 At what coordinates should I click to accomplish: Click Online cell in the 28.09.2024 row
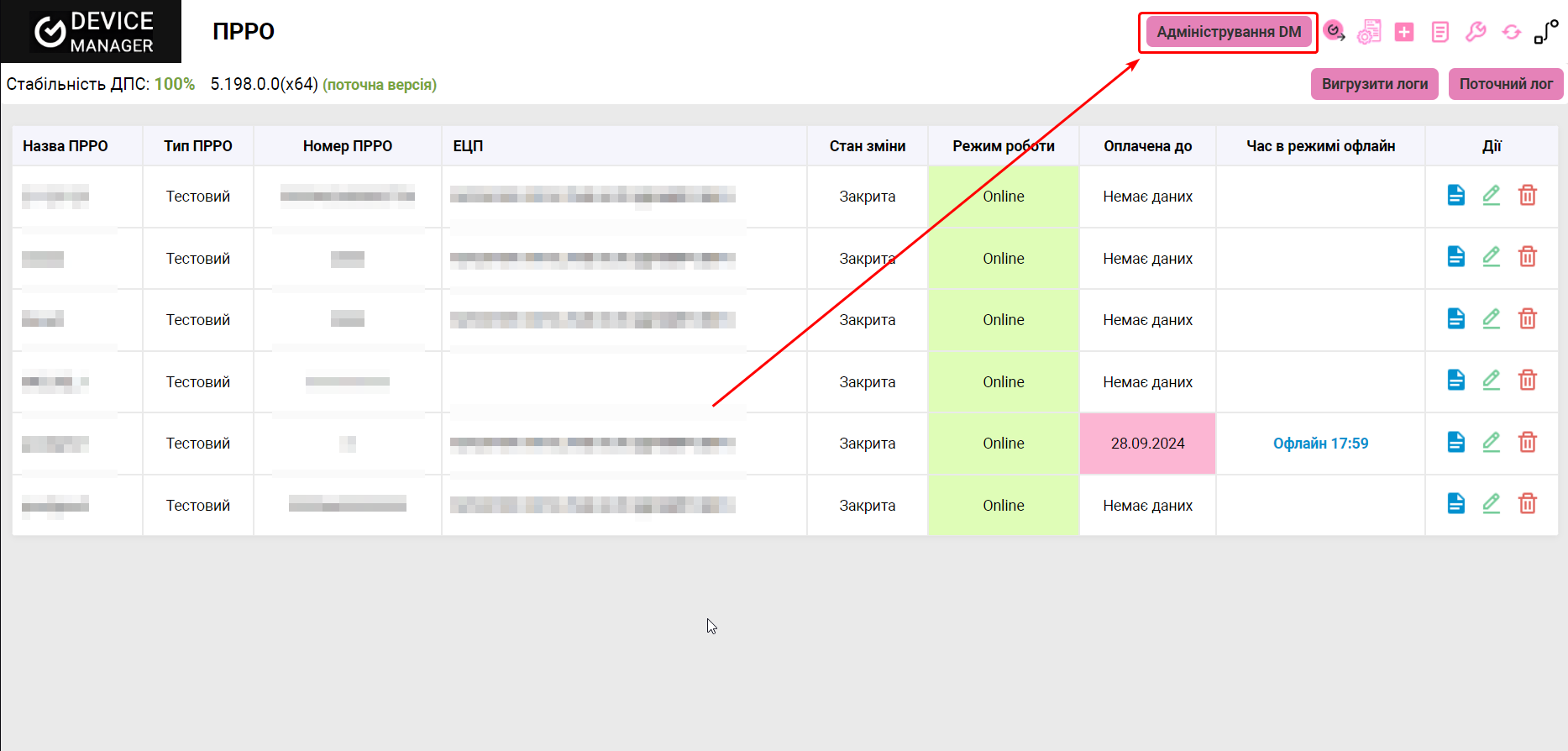(1004, 444)
